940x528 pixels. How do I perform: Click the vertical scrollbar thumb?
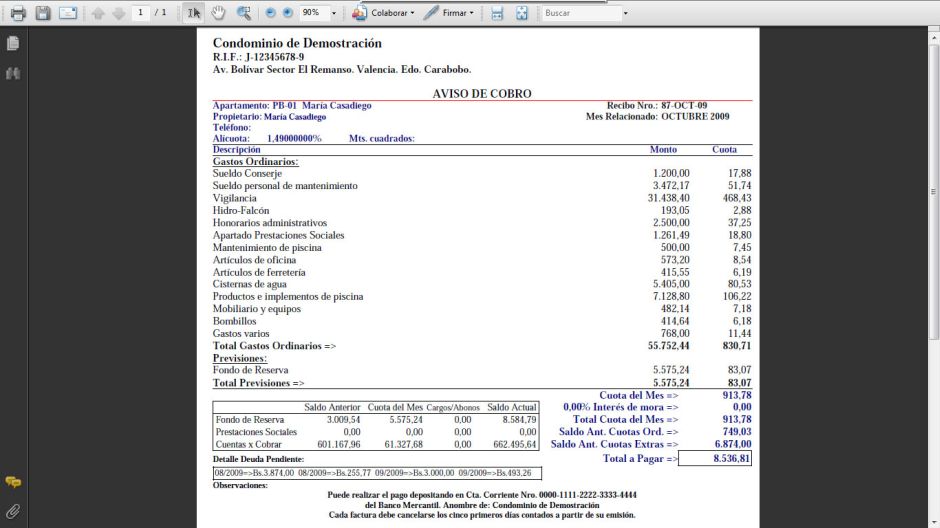tap(933, 192)
